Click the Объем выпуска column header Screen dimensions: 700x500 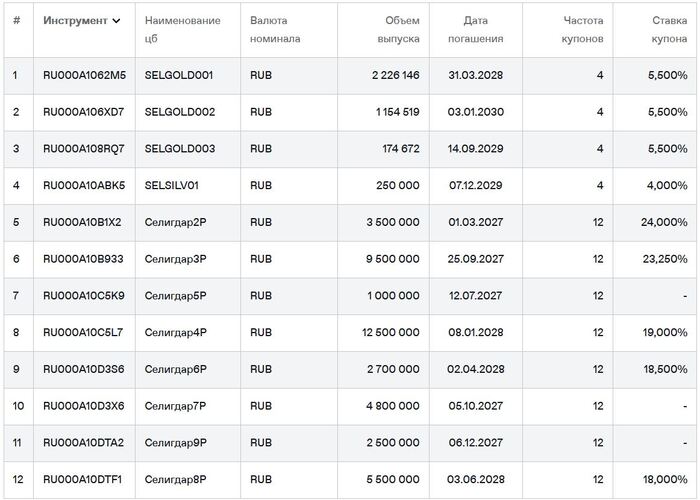397,29
